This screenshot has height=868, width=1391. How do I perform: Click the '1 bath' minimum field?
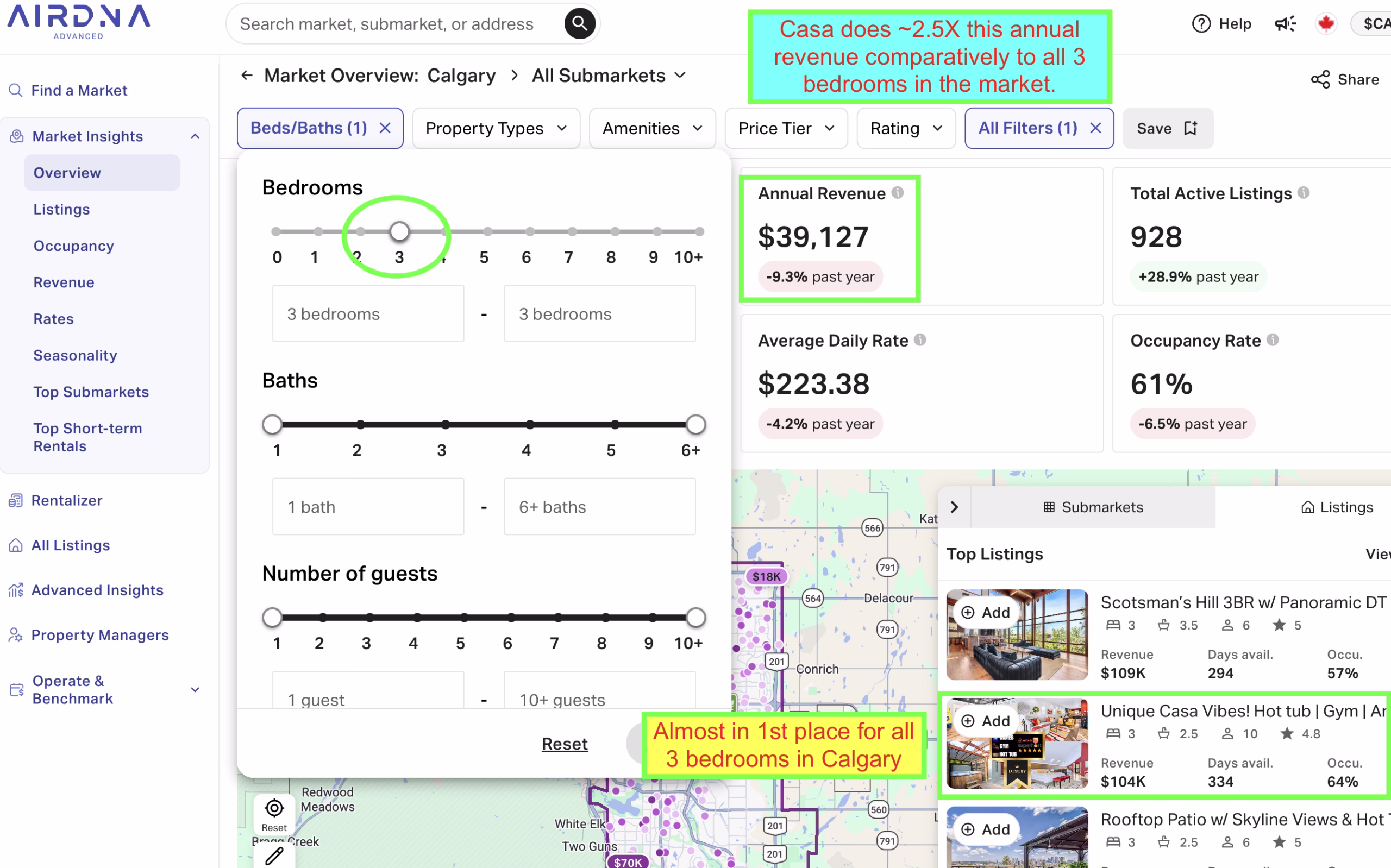(x=368, y=507)
